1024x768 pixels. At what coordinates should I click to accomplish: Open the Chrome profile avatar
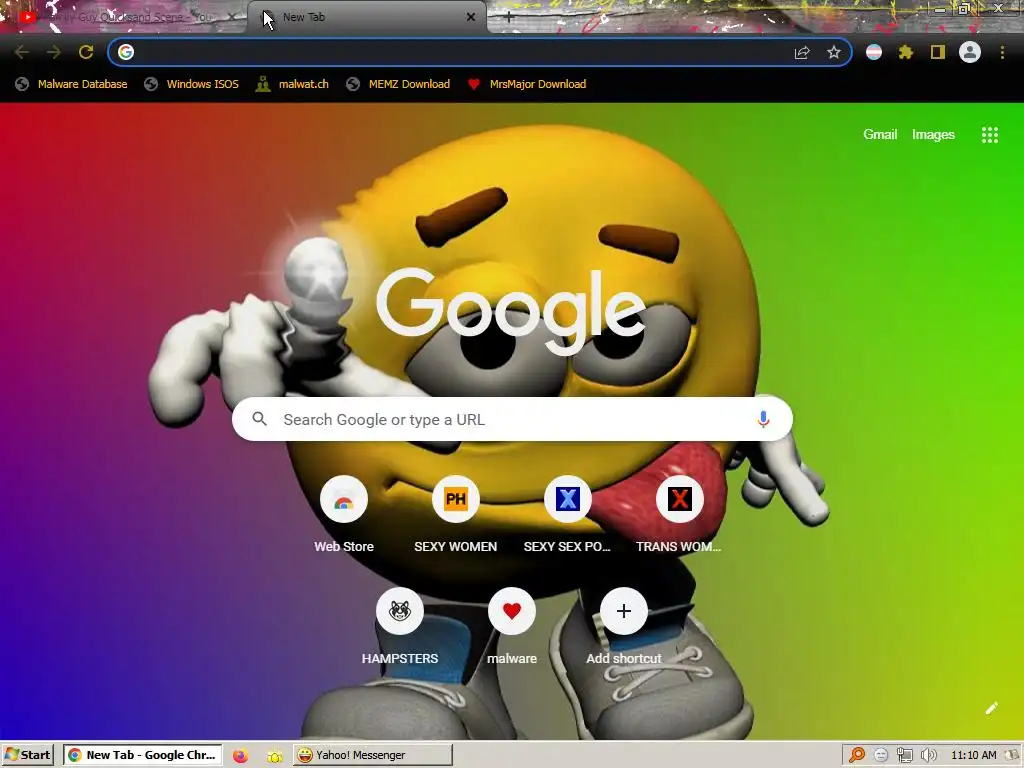click(x=970, y=52)
